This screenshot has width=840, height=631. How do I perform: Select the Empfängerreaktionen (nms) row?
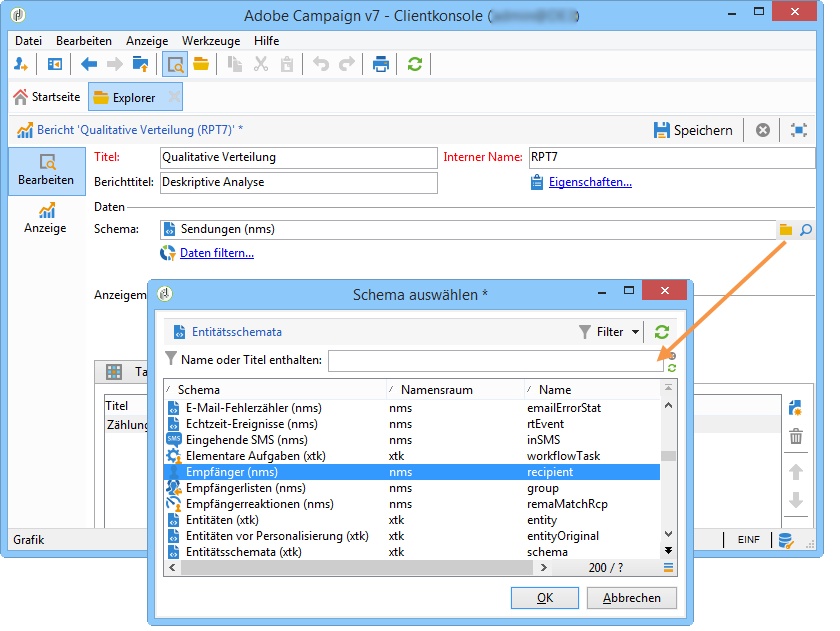(x=411, y=504)
